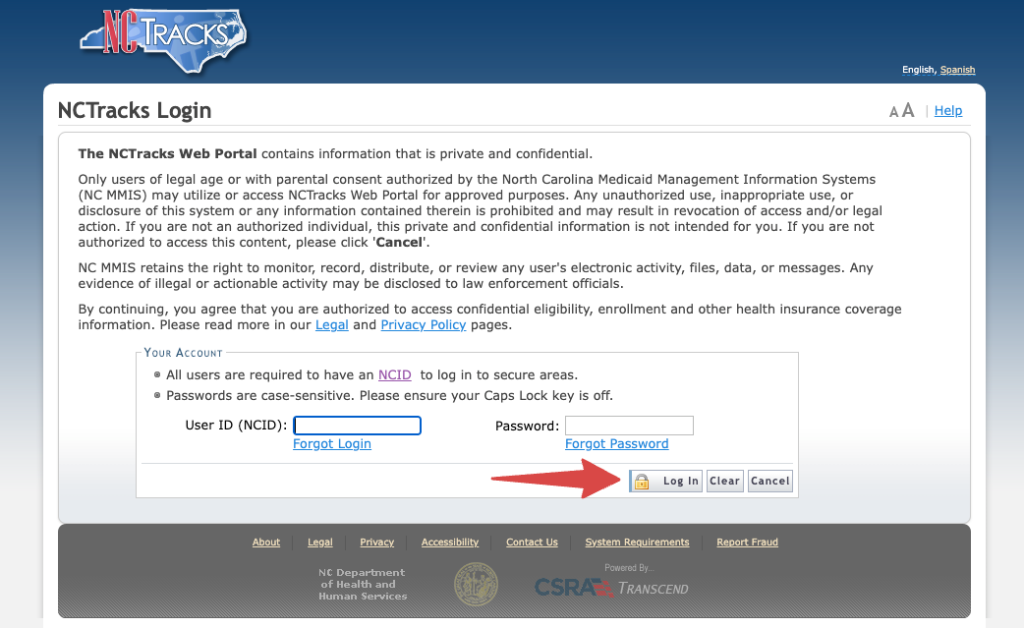Screen dimensions: 1024x628
Task: View the System Requirements page
Action: (637, 542)
